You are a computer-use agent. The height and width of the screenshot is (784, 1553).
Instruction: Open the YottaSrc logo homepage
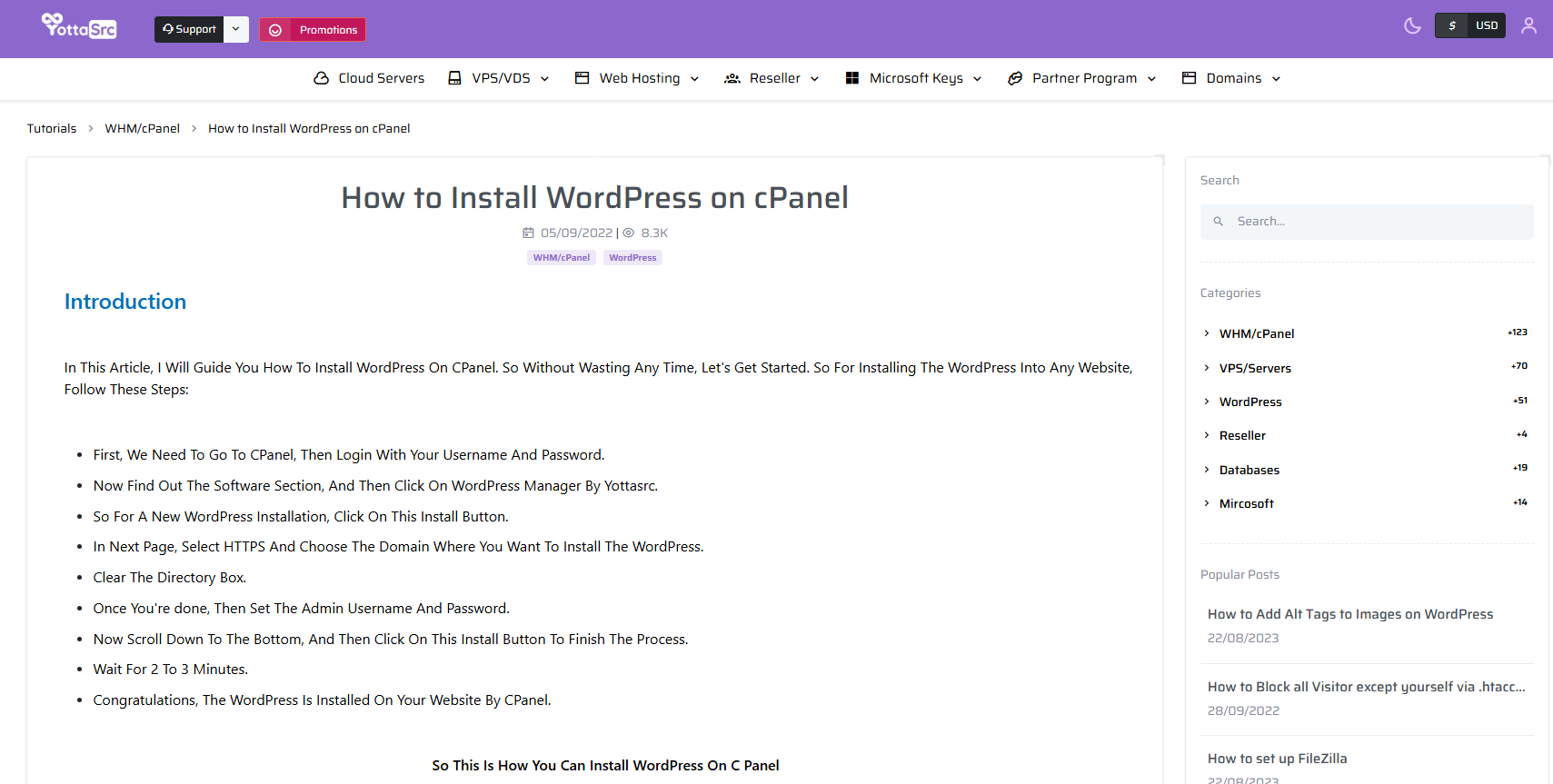(79, 26)
